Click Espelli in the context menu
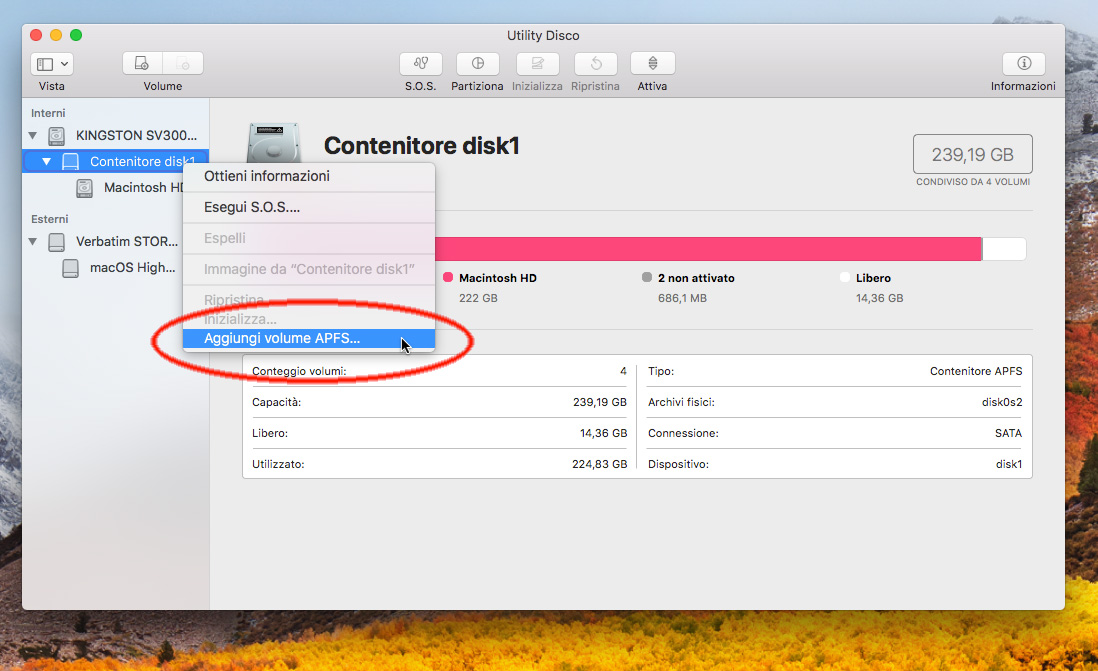Viewport: 1098px width, 671px height. point(309,238)
